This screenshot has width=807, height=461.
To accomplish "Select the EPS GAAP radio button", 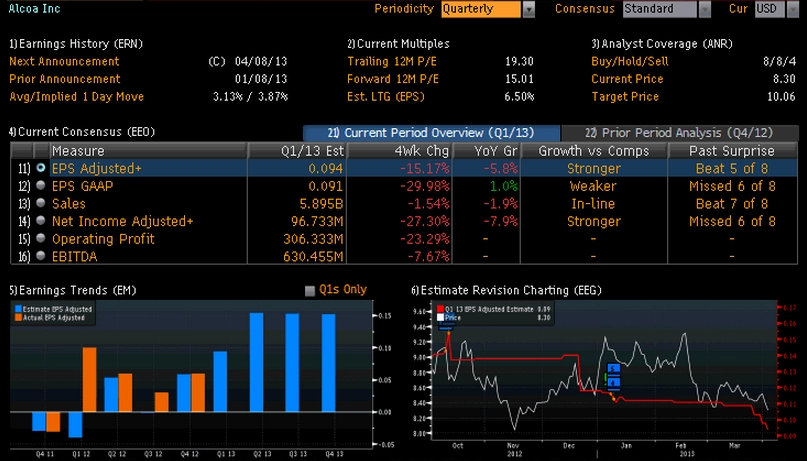I will click(x=41, y=186).
